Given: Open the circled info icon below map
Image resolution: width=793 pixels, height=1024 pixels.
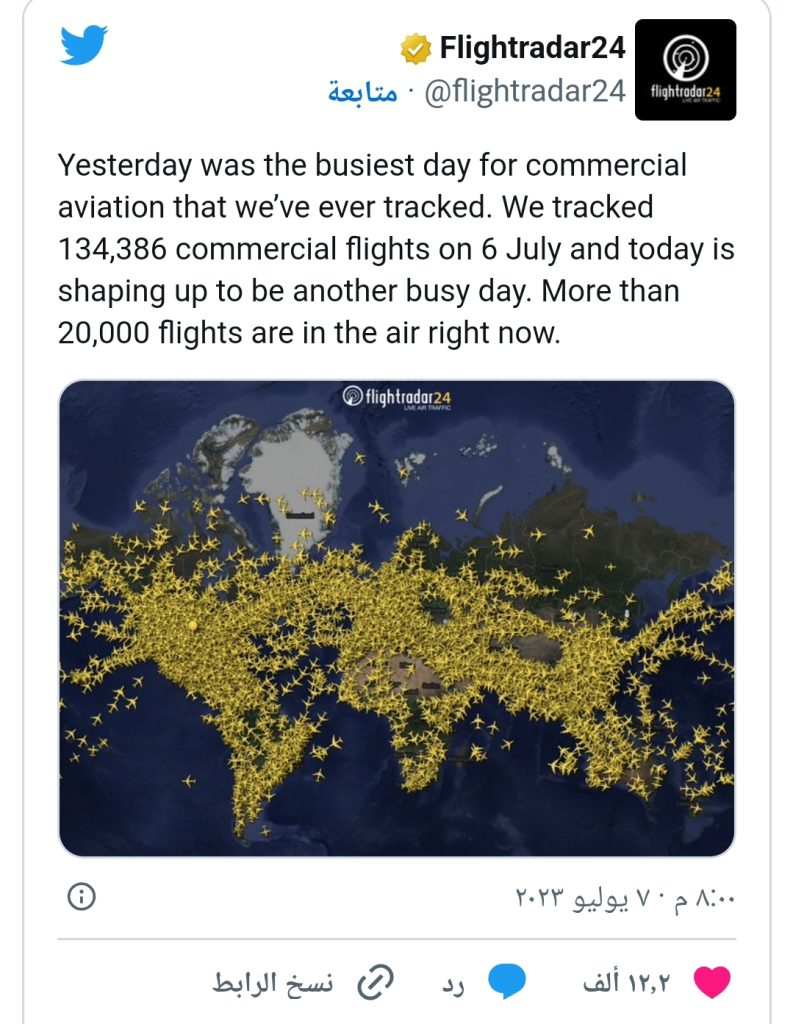Looking at the screenshot, I should (x=82, y=897).
